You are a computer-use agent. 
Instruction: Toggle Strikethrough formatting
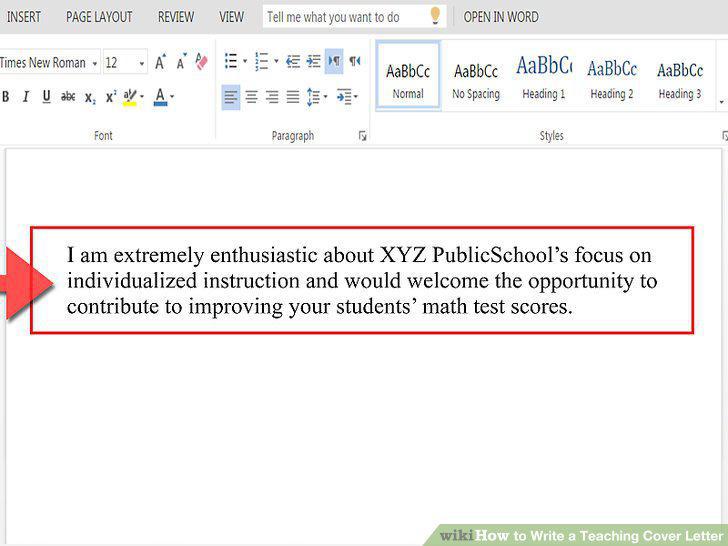coord(68,97)
